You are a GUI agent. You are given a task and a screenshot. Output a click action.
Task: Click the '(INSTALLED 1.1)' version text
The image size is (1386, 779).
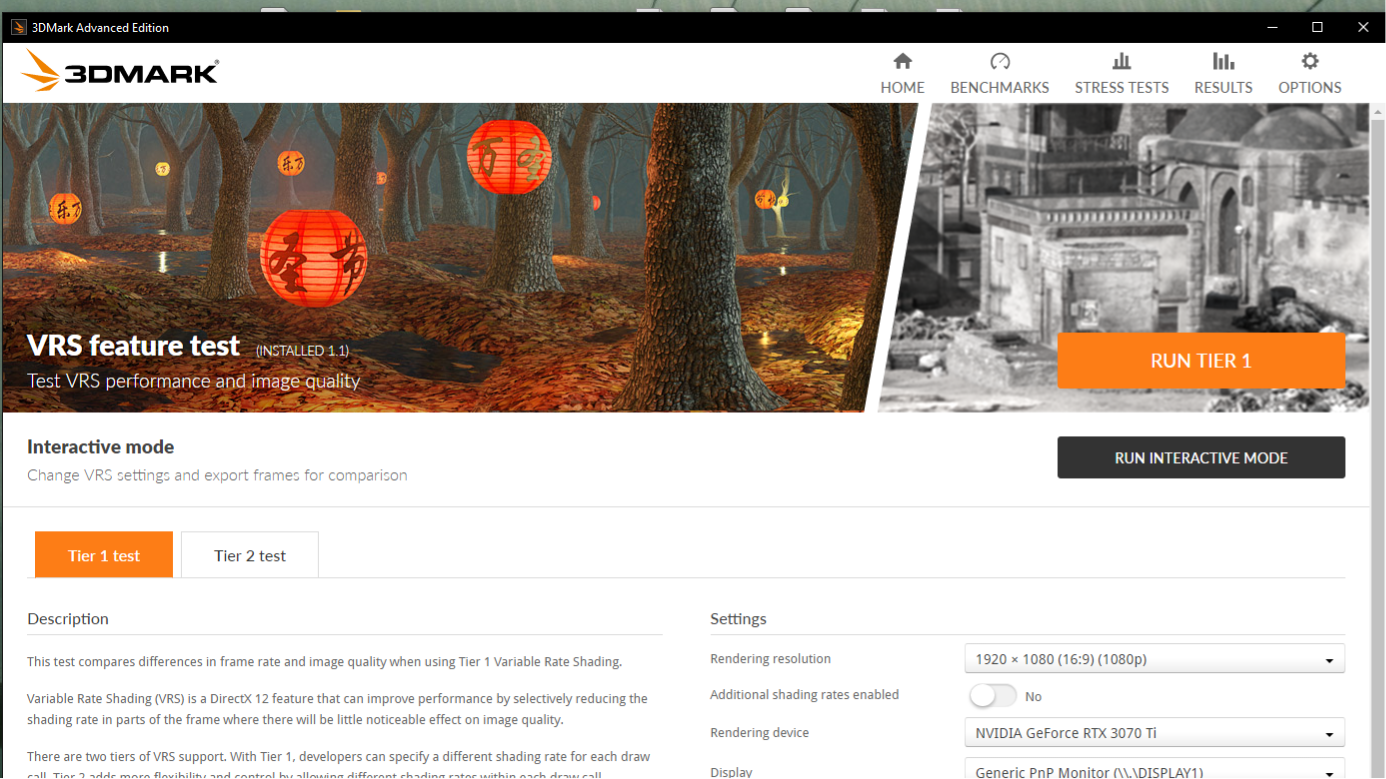(302, 351)
